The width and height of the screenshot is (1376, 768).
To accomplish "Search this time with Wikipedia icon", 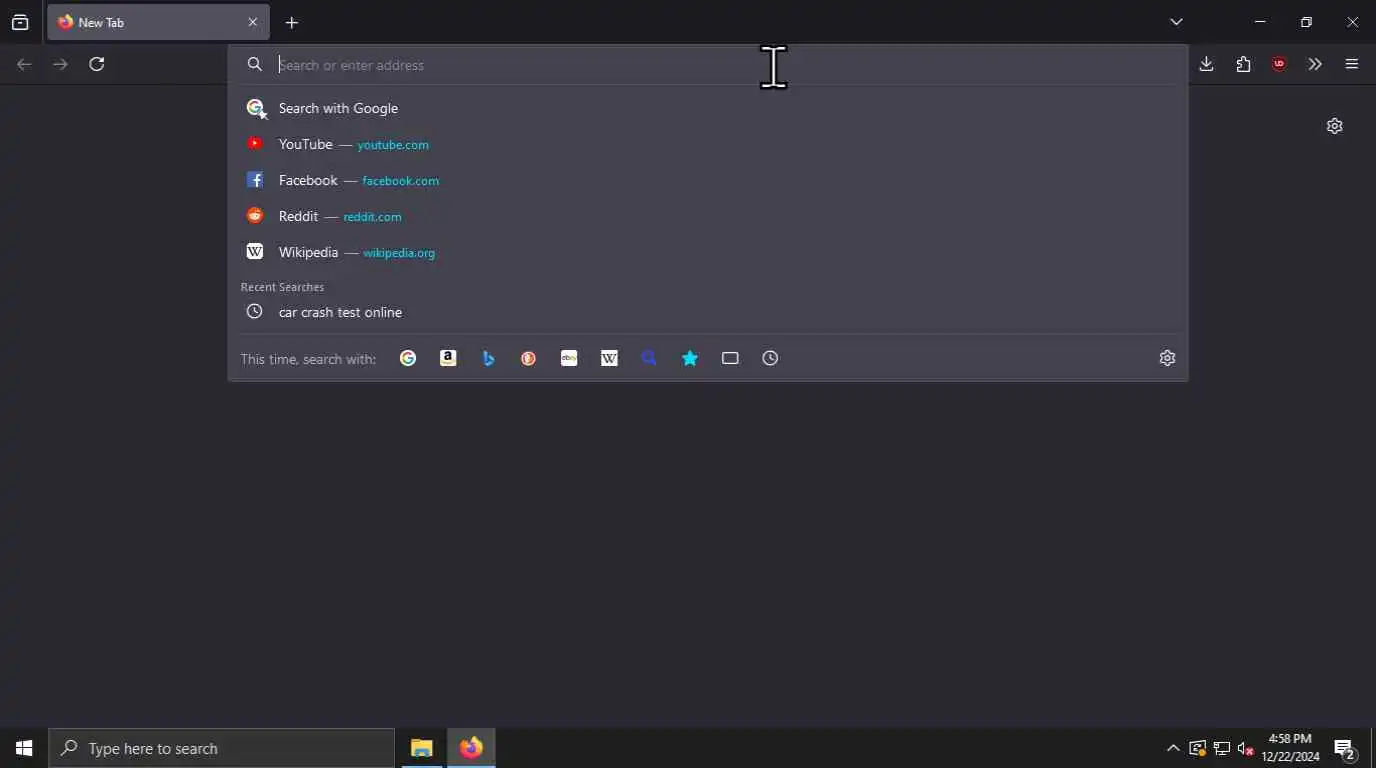I will point(609,358).
